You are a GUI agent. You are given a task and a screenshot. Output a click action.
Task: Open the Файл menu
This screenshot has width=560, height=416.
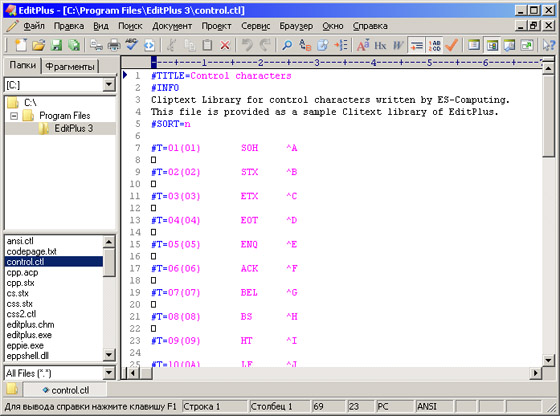point(34,26)
